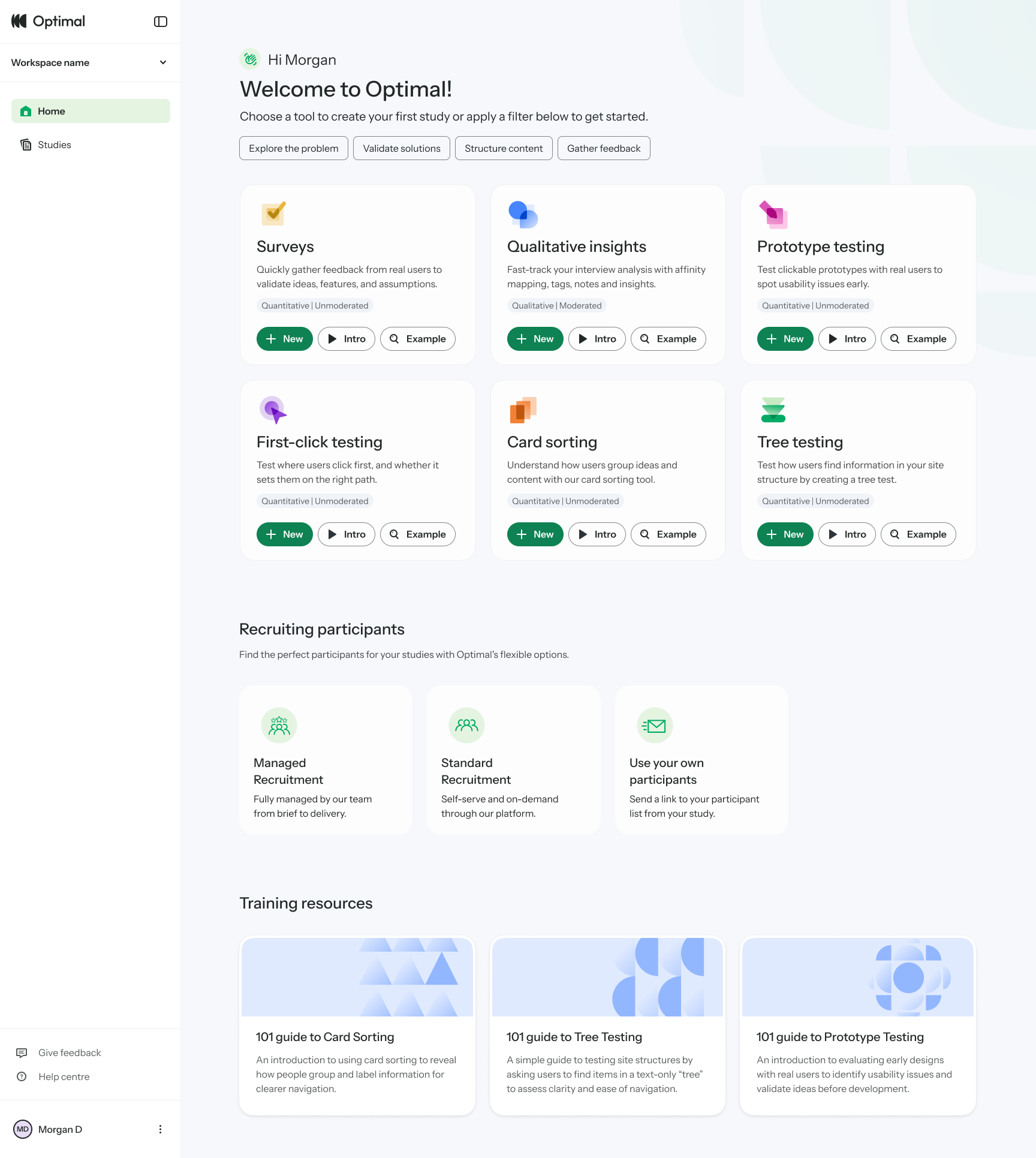The width and height of the screenshot is (1036, 1158).
Task: Apply Validate solutions filter
Action: click(x=402, y=148)
